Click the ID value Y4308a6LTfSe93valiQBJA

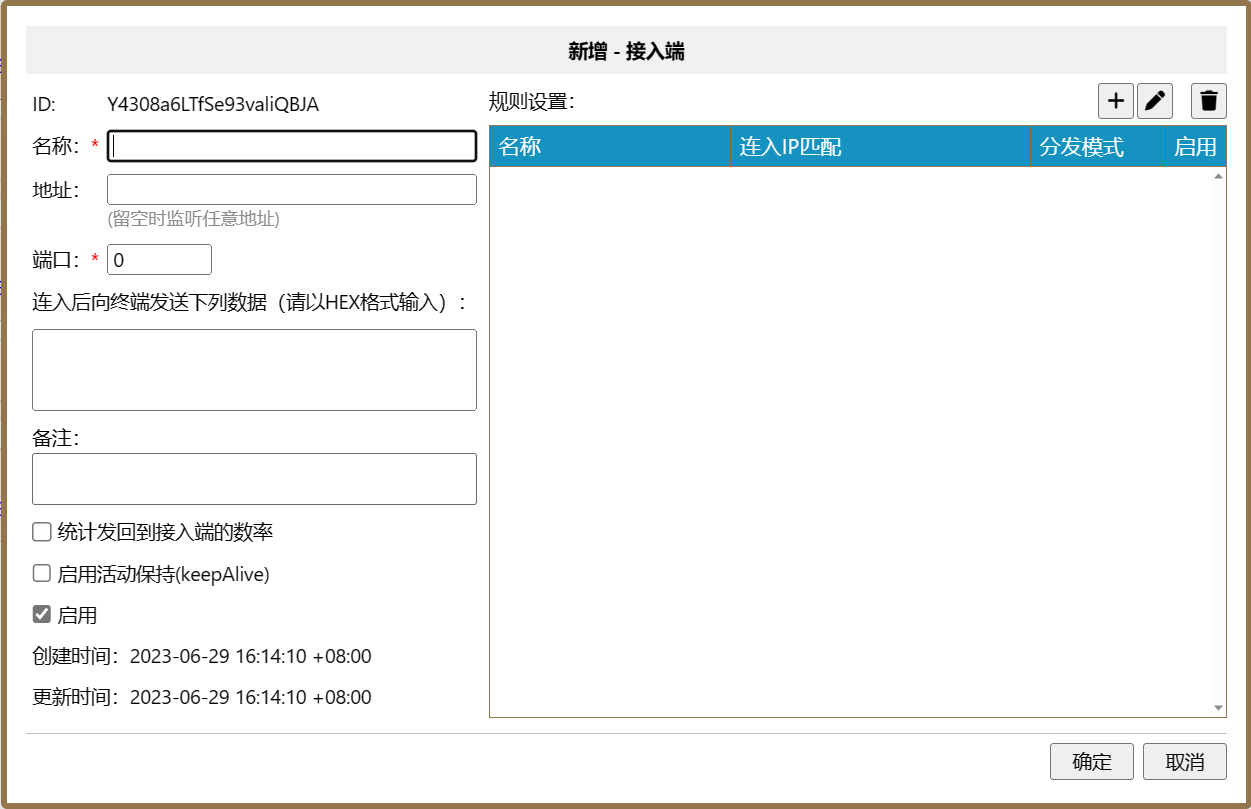click(213, 104)
